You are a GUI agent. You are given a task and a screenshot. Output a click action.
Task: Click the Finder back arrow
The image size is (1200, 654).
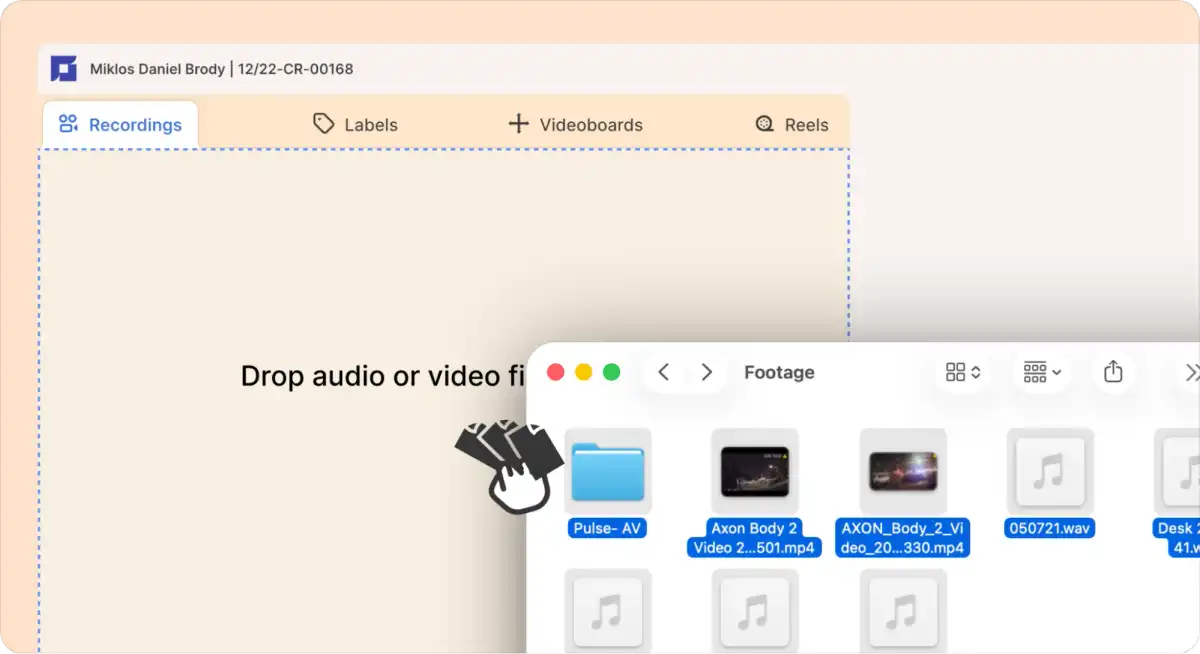pyautogui.click(x=663, y=372)
